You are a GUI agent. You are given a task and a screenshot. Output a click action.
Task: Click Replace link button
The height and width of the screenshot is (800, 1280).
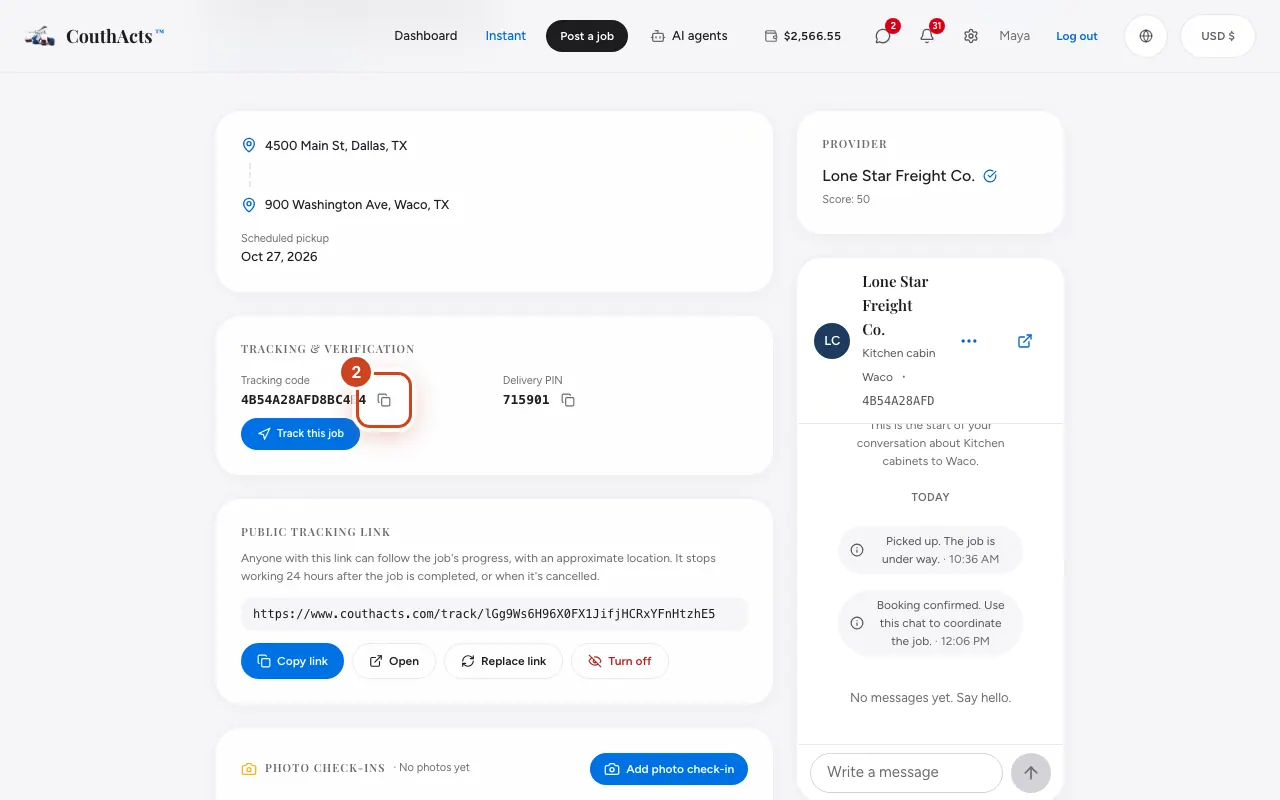[x=504, y=661]
